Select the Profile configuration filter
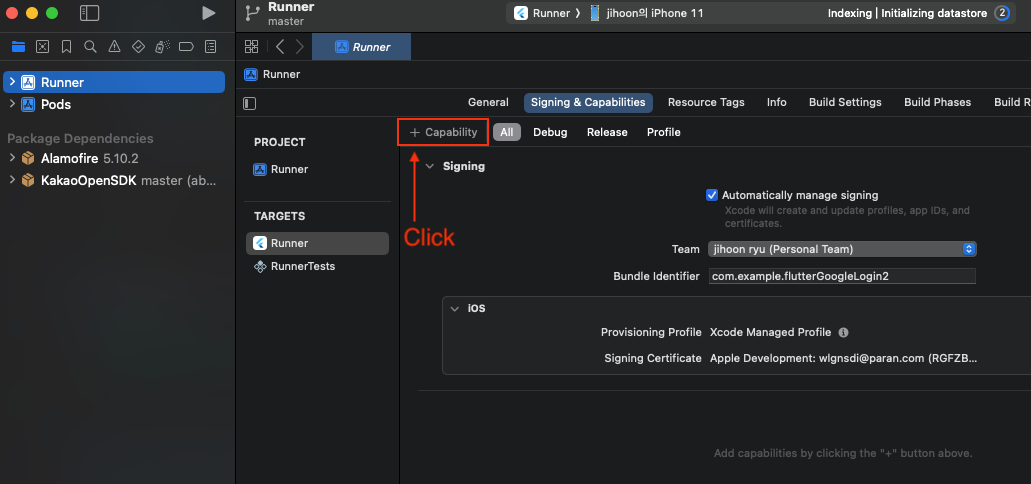 [x=663, y=132]
